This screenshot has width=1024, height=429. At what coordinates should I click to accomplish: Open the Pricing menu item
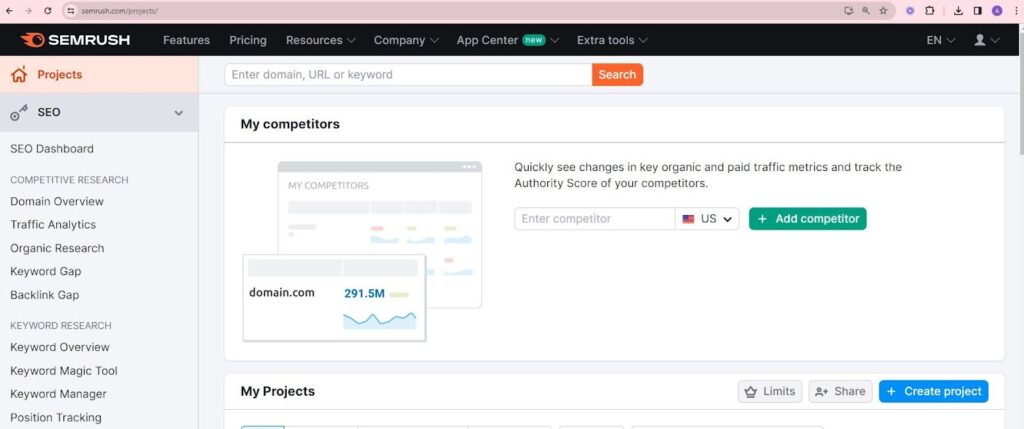pos(248,40)
